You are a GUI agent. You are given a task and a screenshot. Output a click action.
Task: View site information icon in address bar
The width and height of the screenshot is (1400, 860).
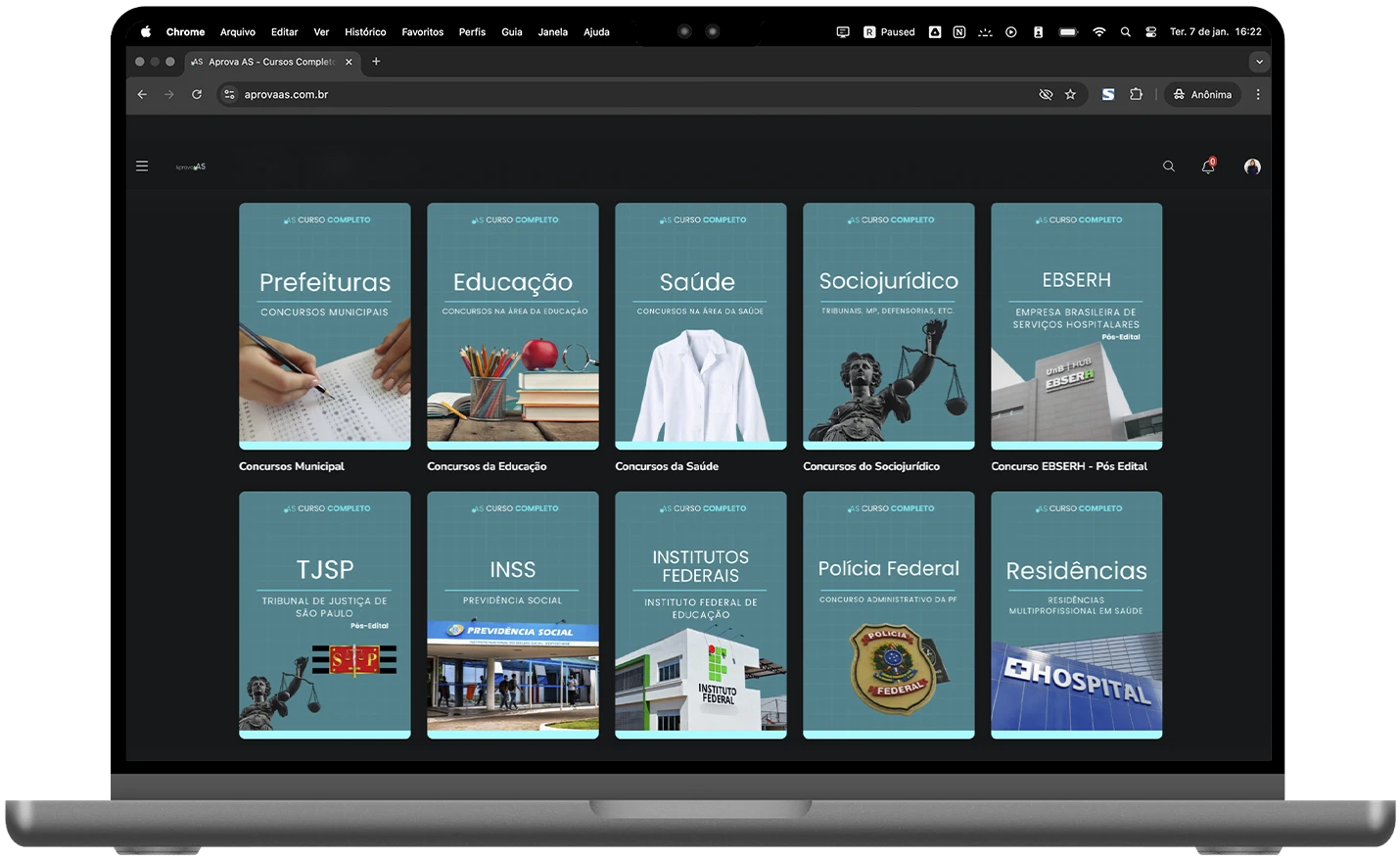[229, 95]
